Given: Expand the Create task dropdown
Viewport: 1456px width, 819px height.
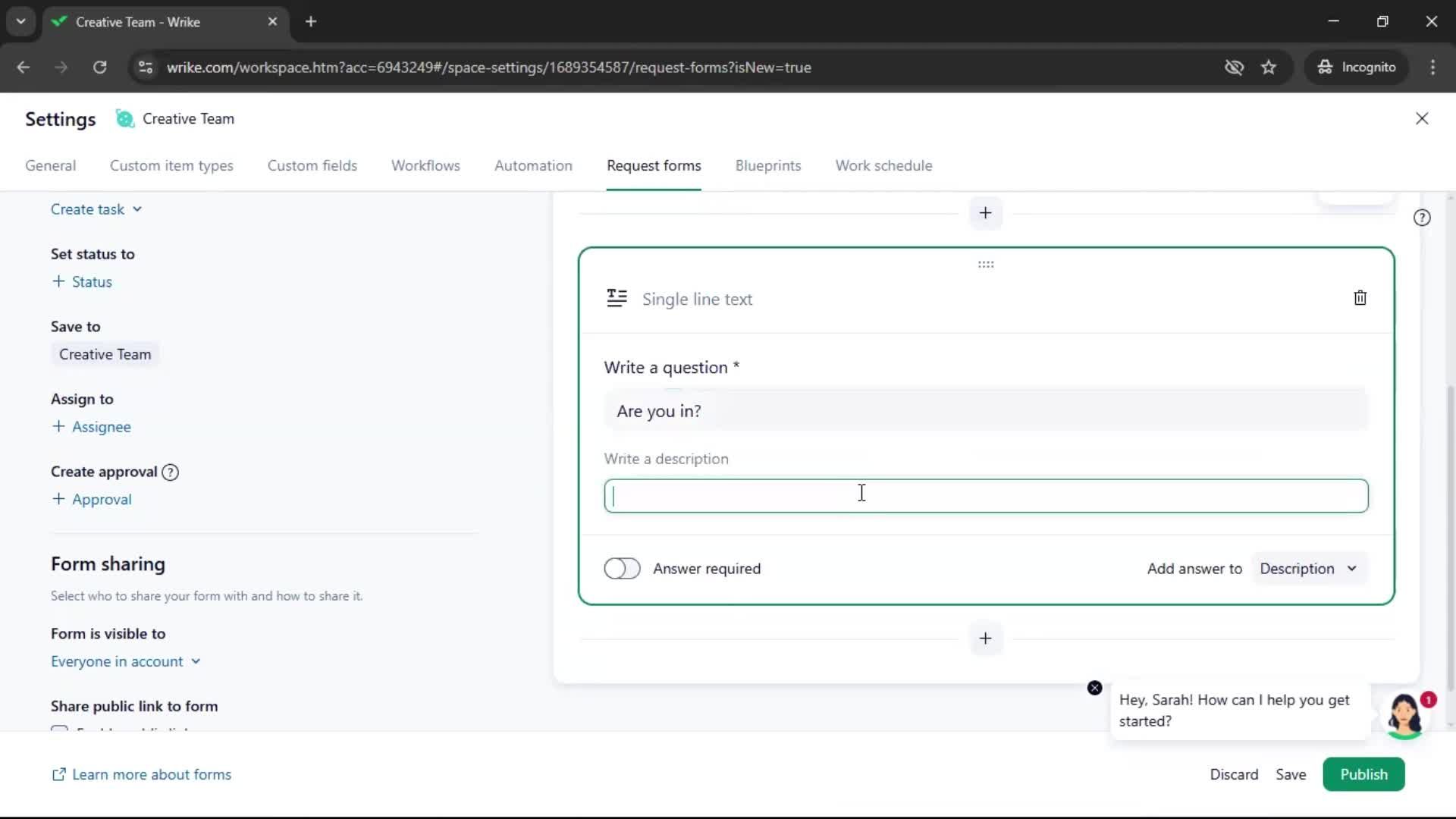Looking at the screenshot, I should pos(96,210).
